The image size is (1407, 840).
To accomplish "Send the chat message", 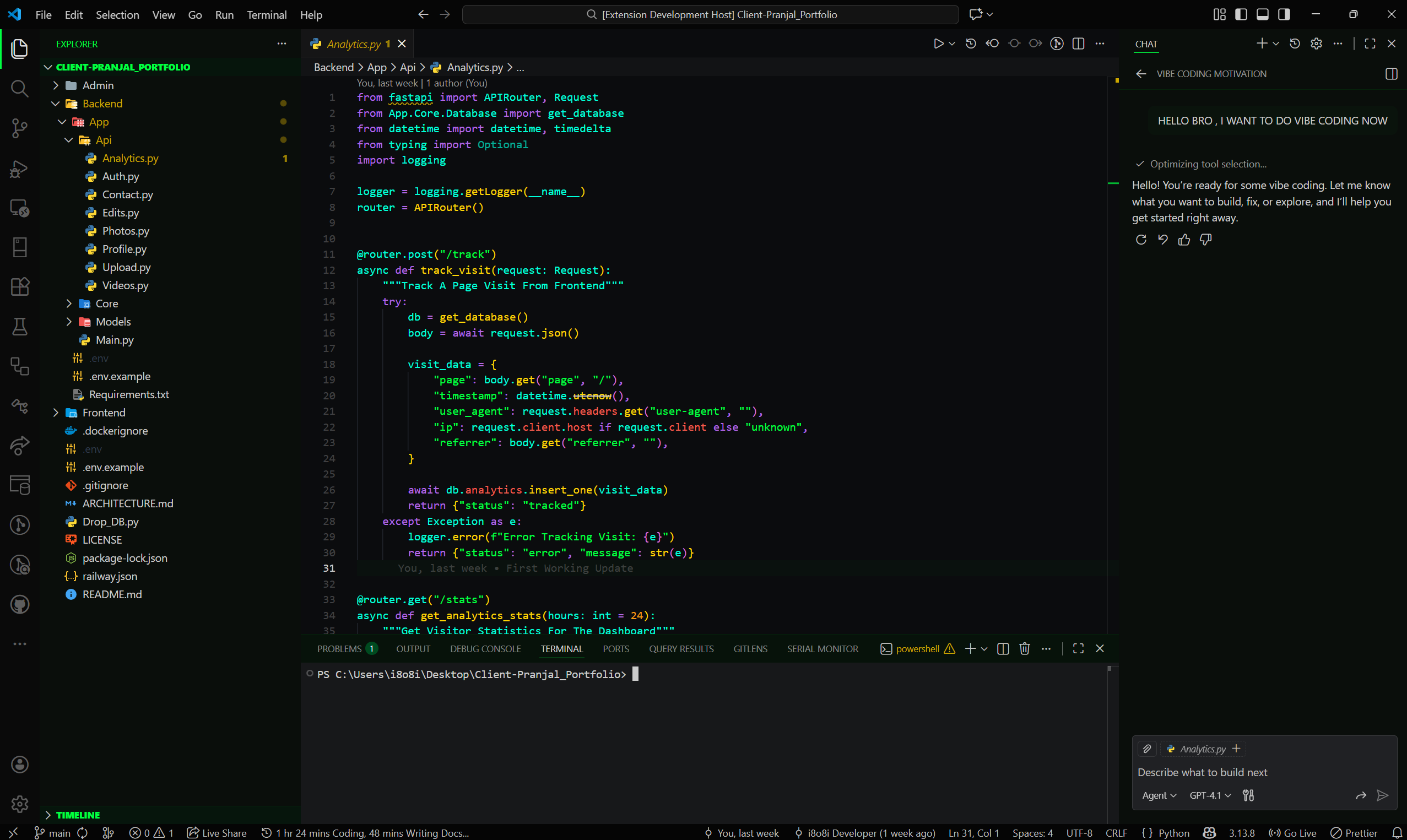I will (x=1383, y=795).
